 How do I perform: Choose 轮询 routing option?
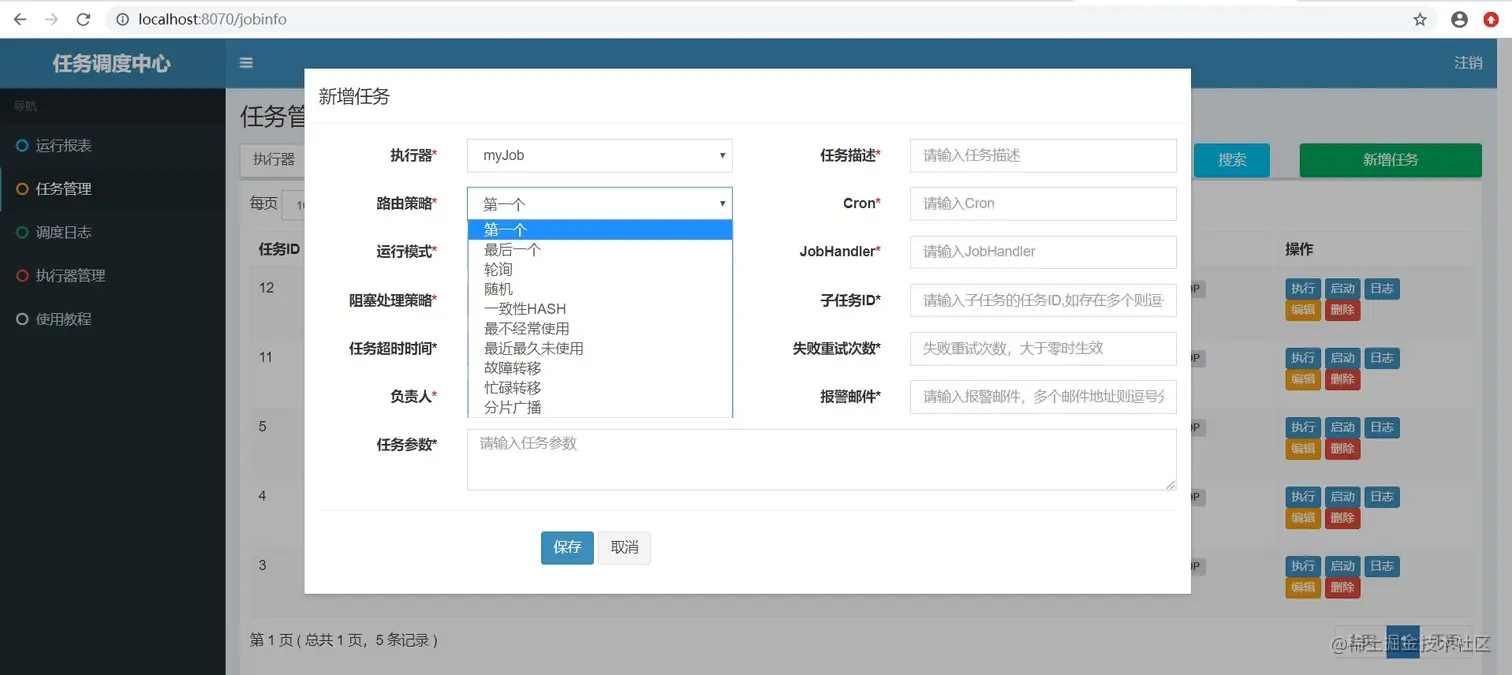coord(600,269)
